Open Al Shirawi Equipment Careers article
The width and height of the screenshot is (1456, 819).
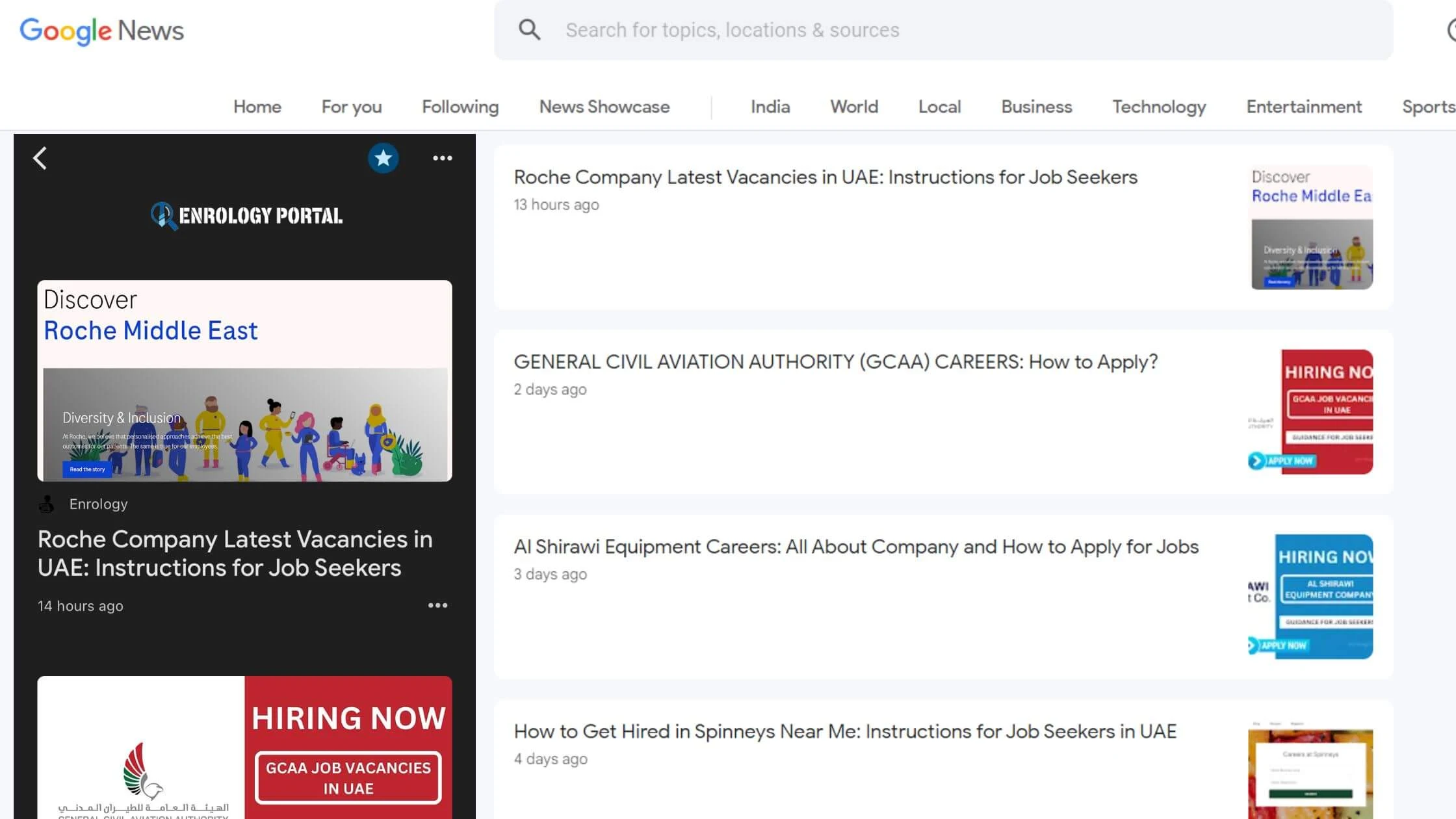(x=855, y=547)
